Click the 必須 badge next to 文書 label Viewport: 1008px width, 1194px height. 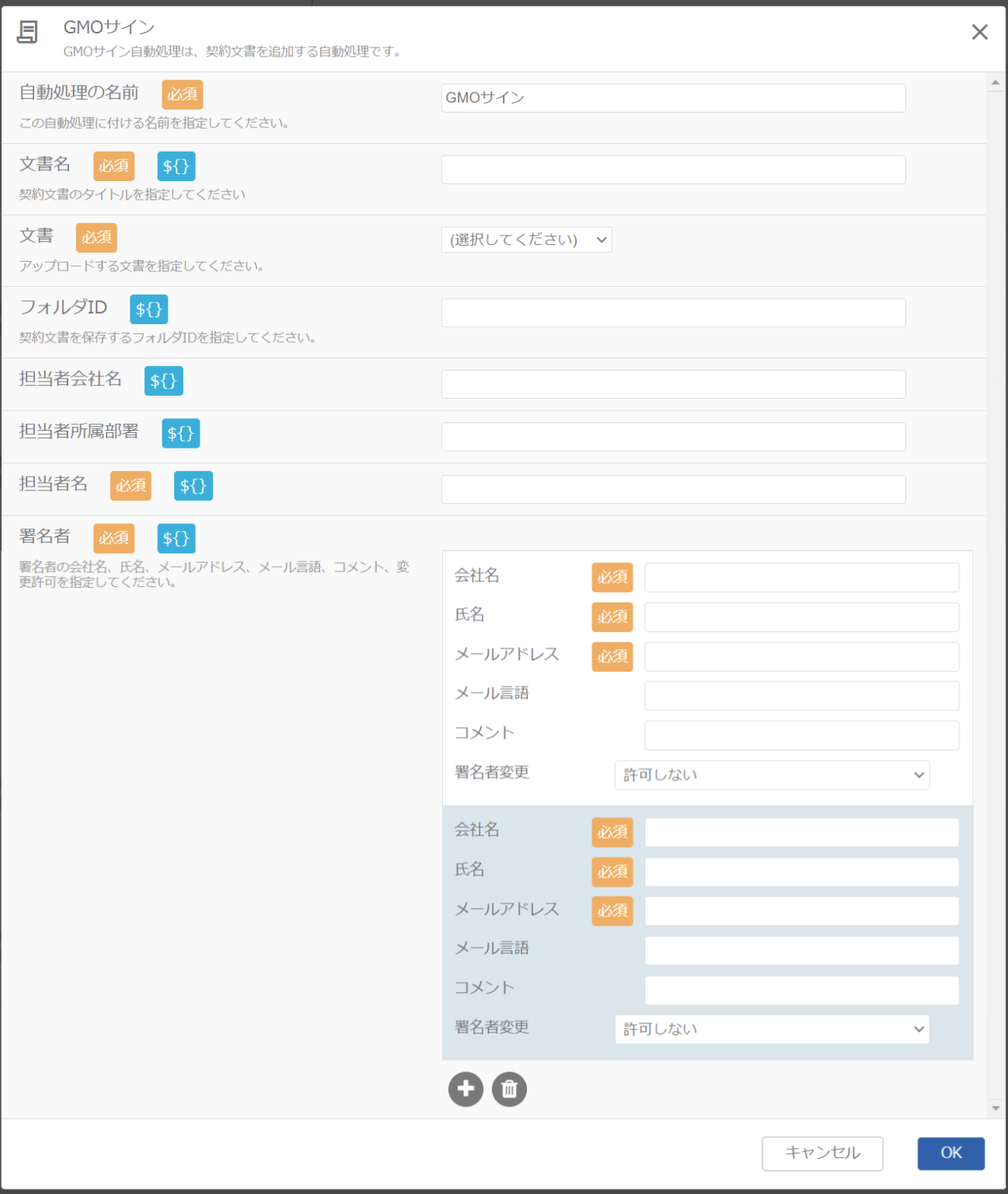(x=96, y=238)
